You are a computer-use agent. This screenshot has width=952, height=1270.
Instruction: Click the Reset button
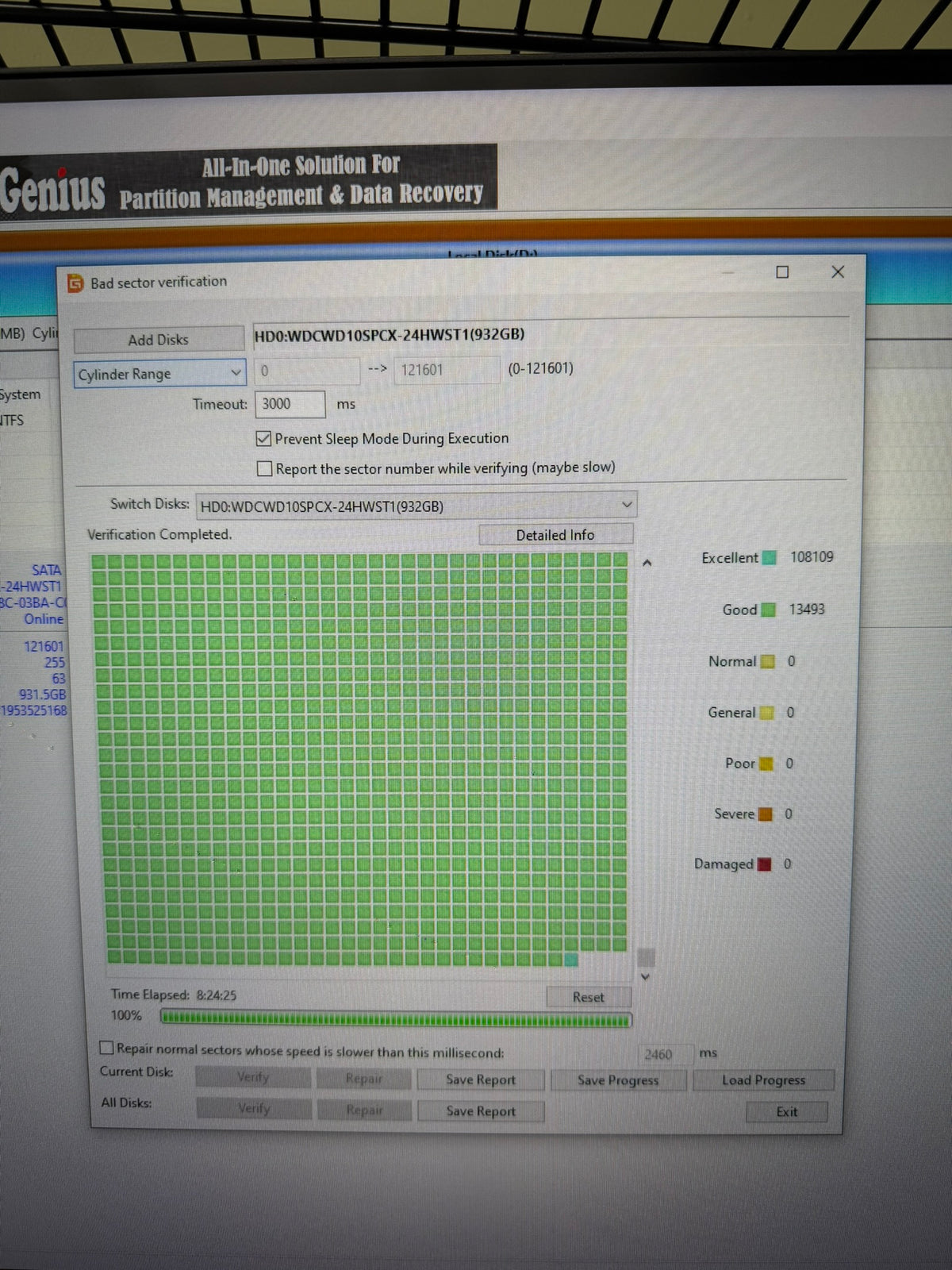point(589,997)
